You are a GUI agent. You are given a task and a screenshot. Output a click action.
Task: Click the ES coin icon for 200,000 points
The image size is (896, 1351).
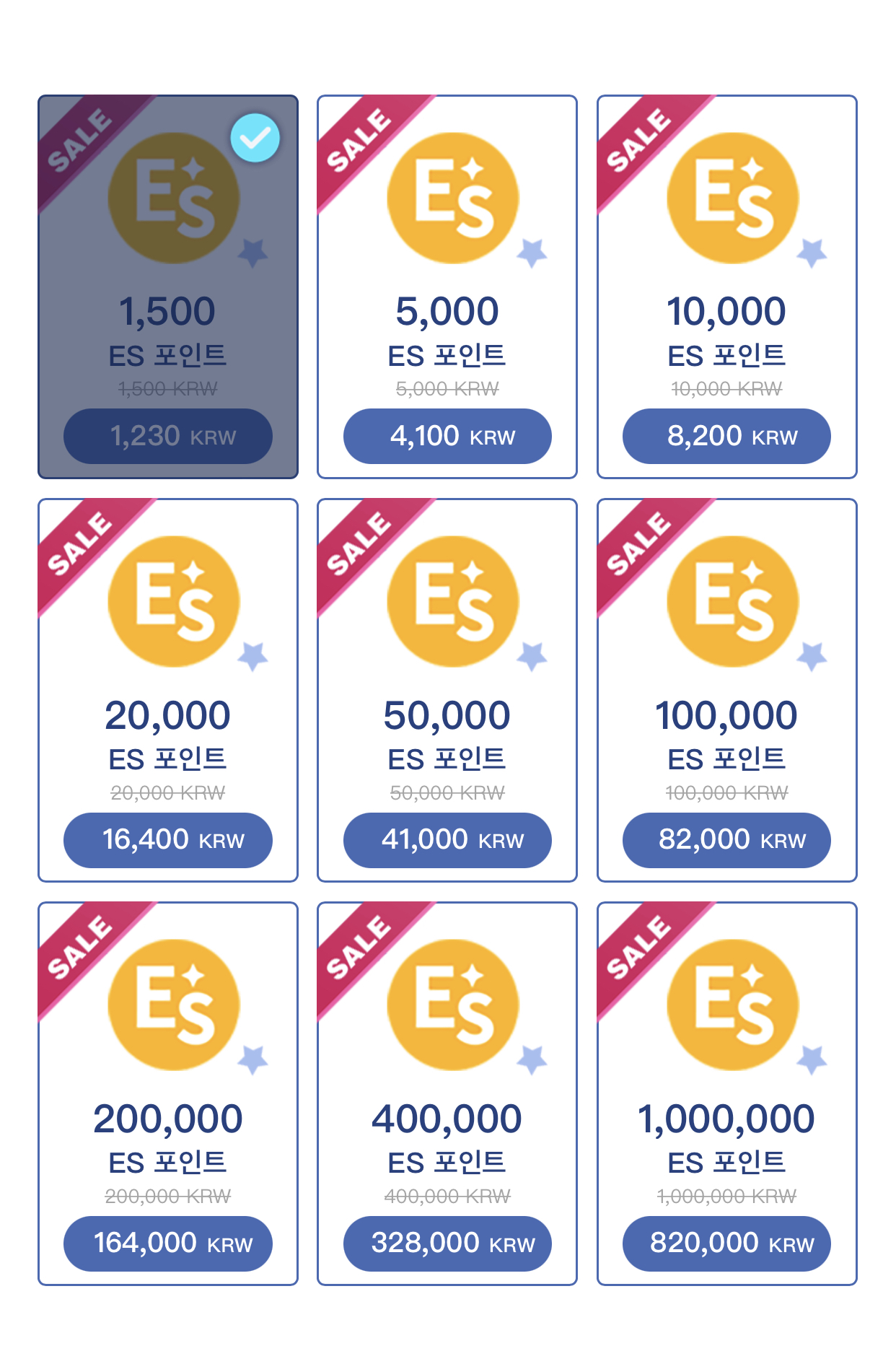click(x=174, y=1005)
